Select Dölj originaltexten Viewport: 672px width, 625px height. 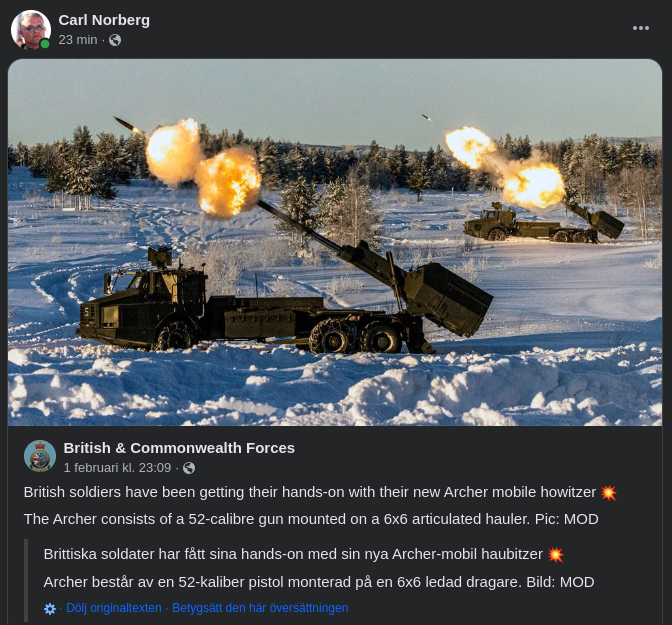point(114,608)
